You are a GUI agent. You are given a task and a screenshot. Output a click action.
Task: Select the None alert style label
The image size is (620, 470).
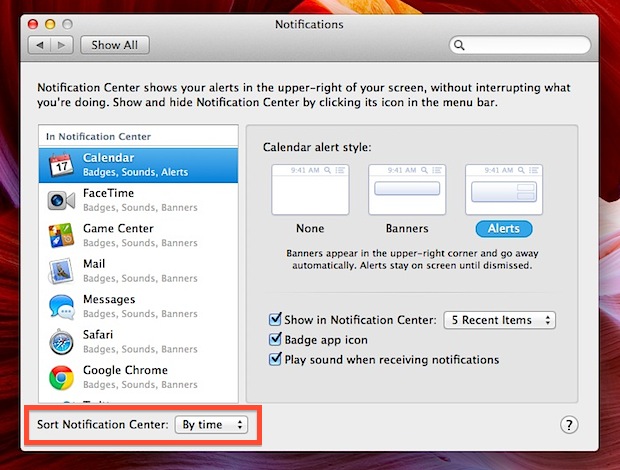310,228
